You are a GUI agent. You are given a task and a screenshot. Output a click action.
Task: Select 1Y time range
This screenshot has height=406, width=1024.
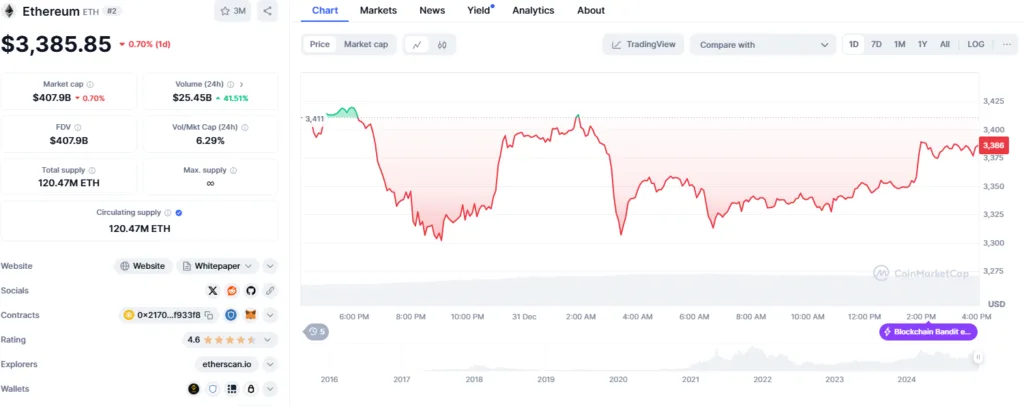pyautogui.click(x=922, y=44)
